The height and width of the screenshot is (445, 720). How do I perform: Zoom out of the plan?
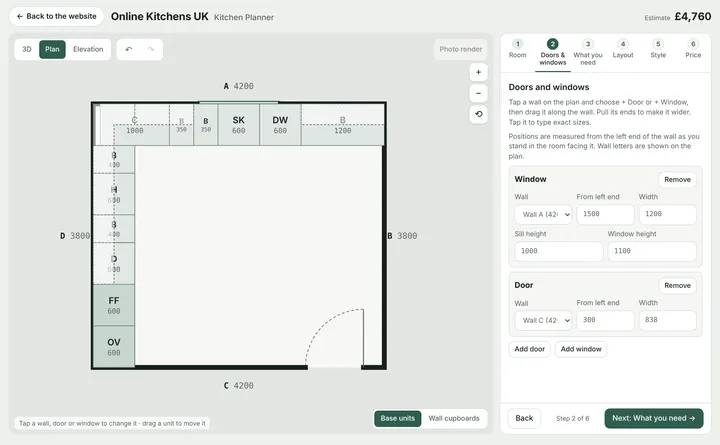point(478,93)
